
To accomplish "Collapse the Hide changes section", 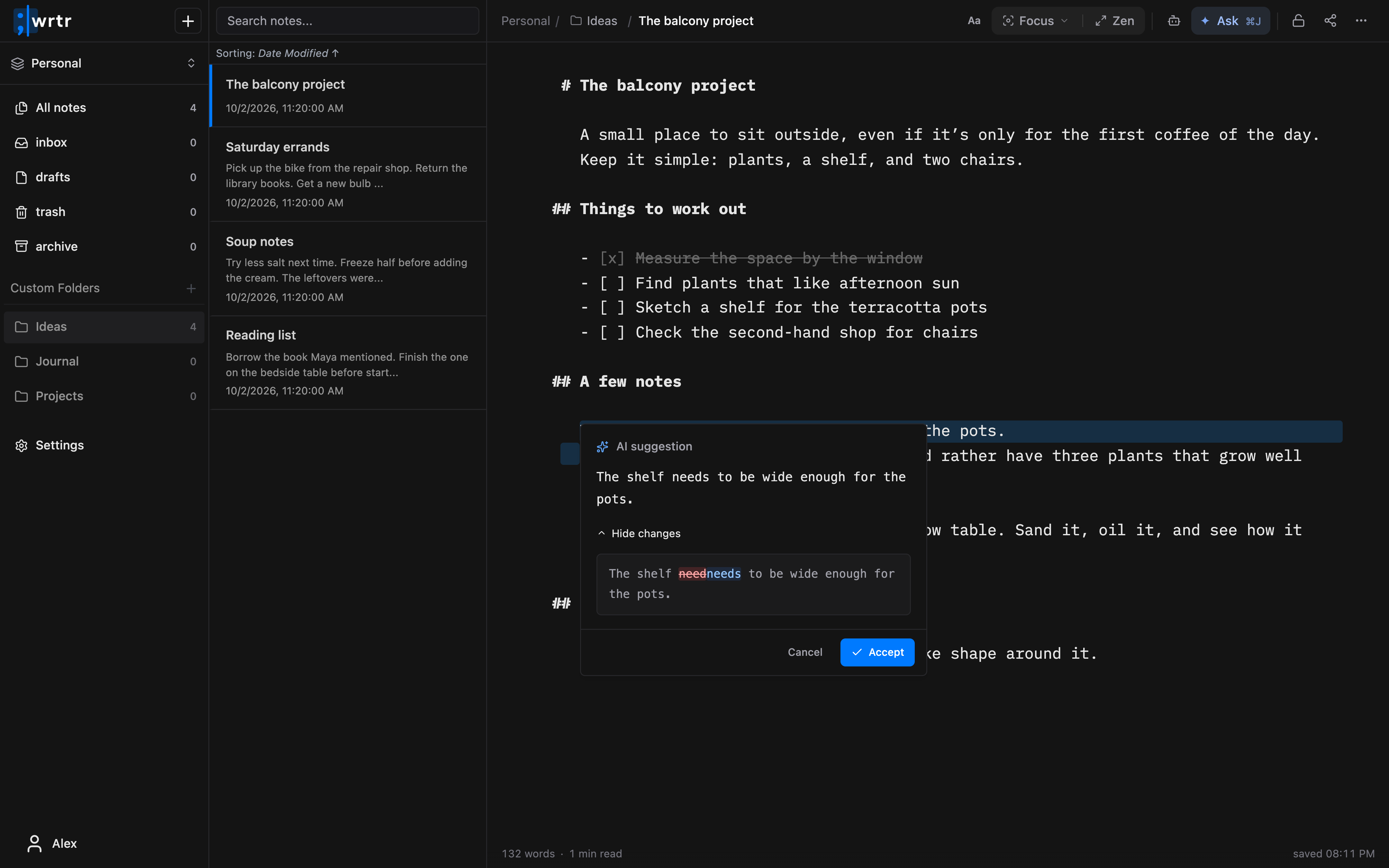I will pos(639,533).
